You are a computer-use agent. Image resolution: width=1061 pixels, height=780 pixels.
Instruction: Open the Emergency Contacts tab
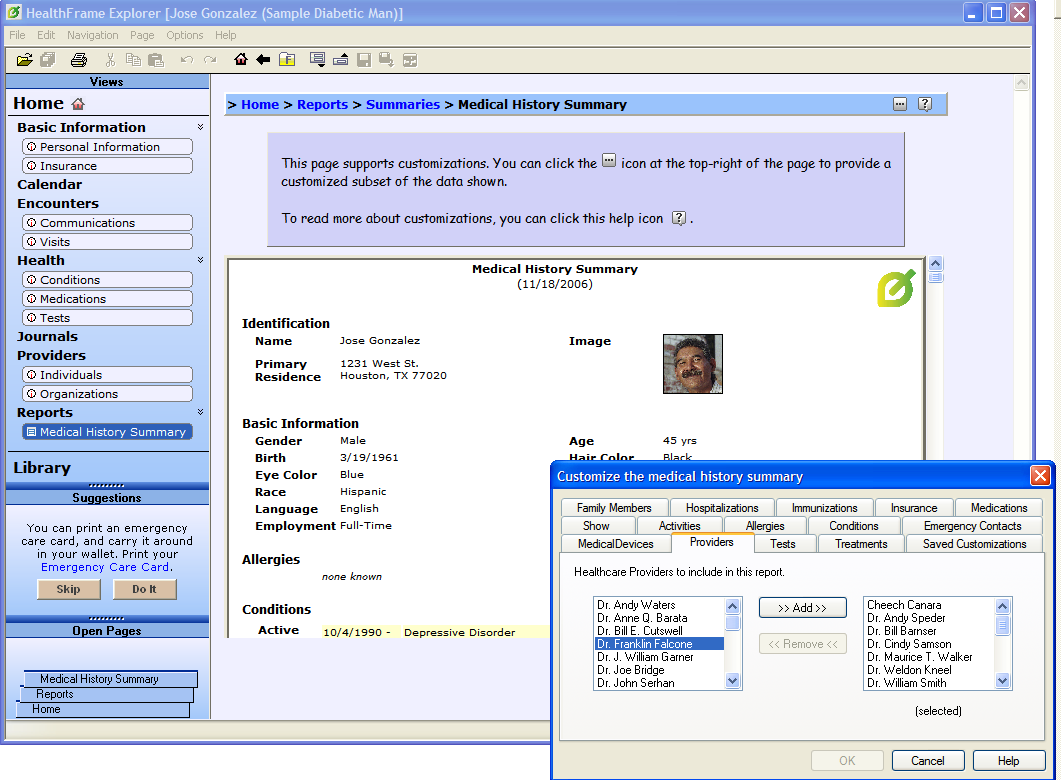click(x=972, y=526)
